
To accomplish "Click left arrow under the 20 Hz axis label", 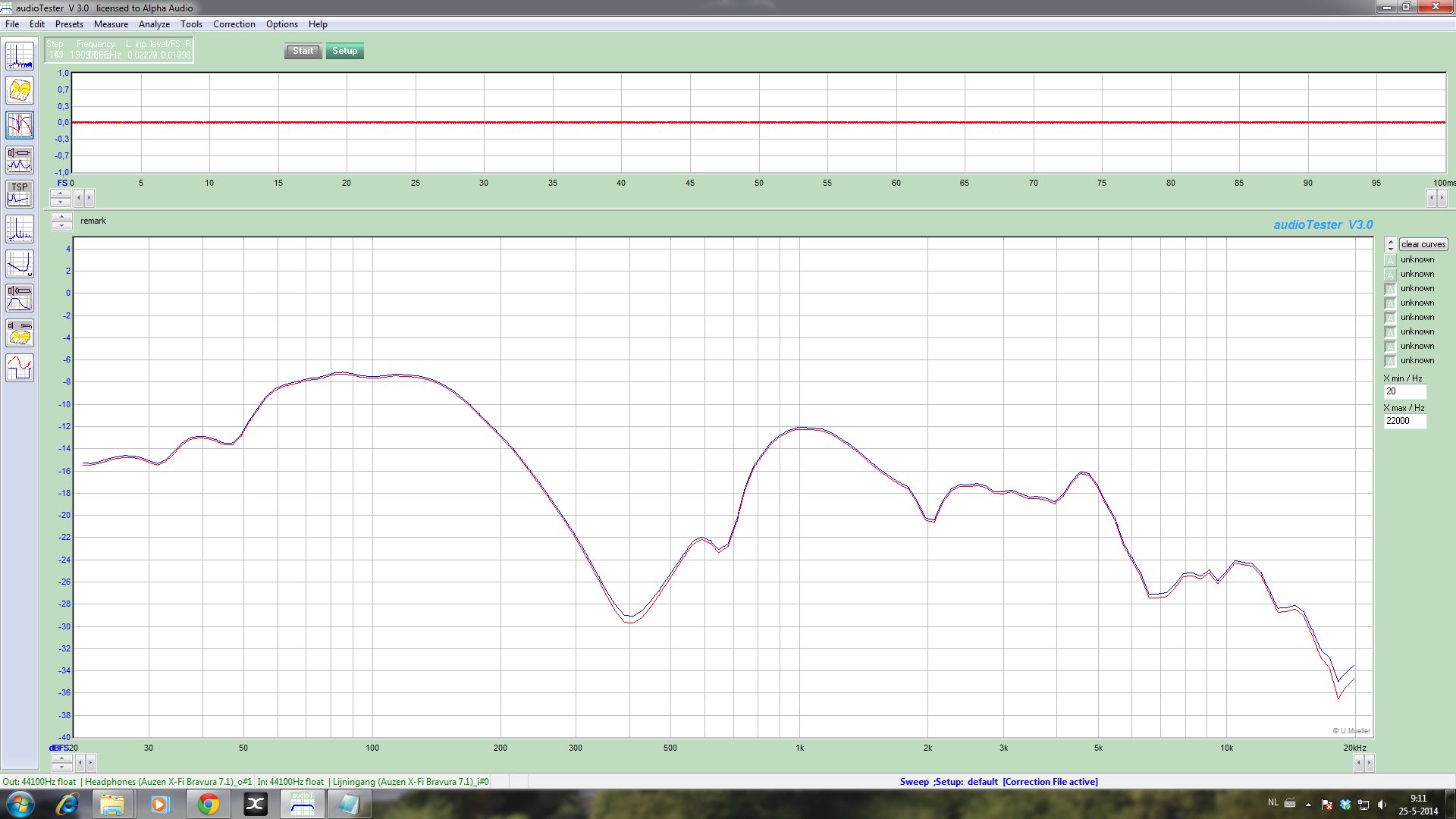I will [80, 762].
